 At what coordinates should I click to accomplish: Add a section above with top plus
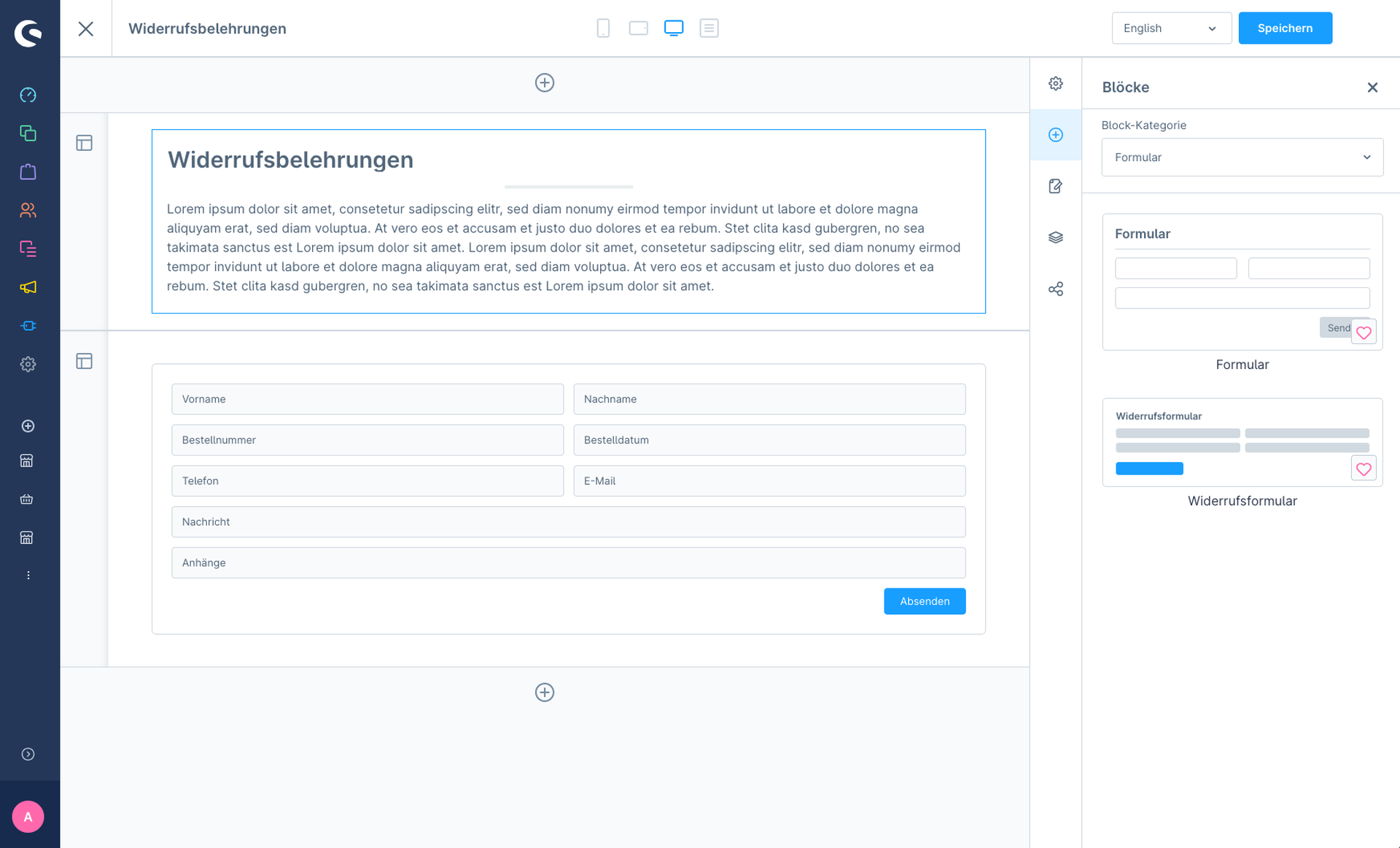click(x=545, y=83)
